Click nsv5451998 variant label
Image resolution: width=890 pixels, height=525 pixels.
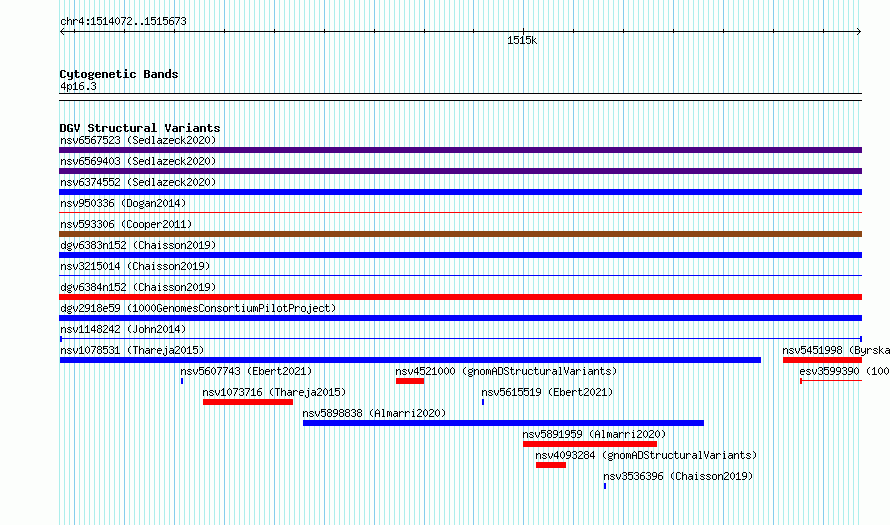pos(836,350)
